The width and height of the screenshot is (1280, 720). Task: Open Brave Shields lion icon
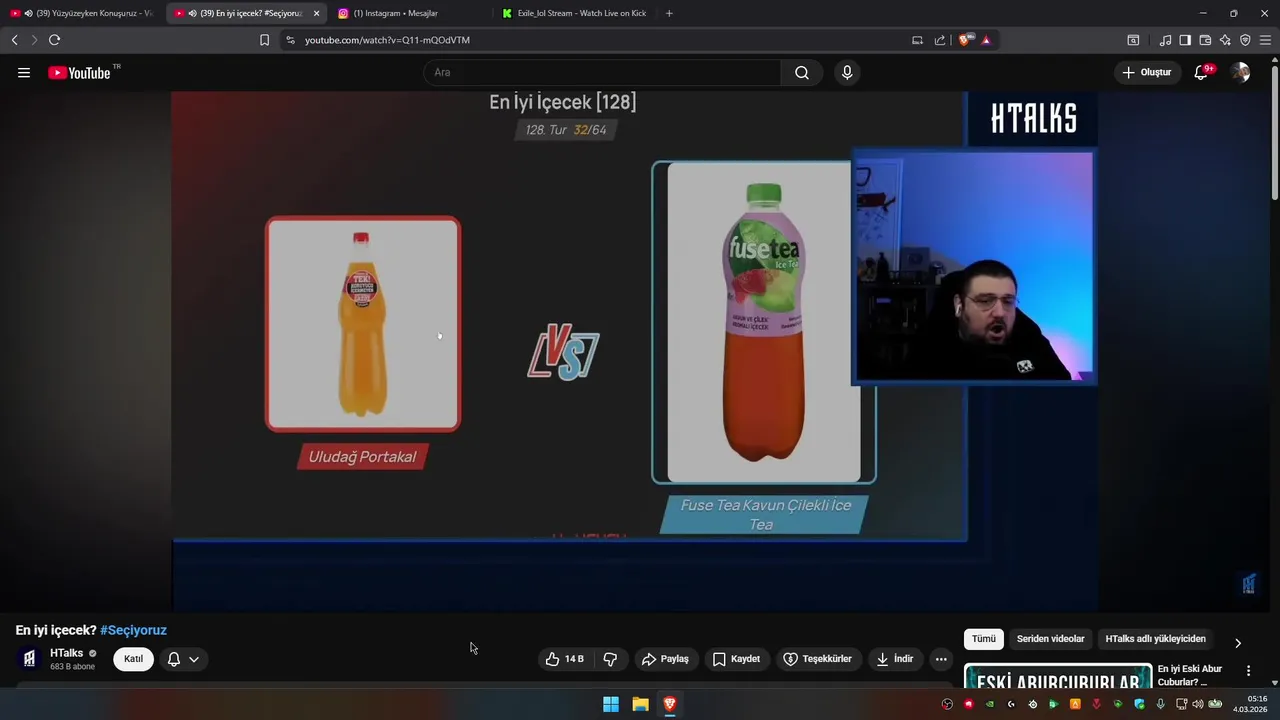965,40
